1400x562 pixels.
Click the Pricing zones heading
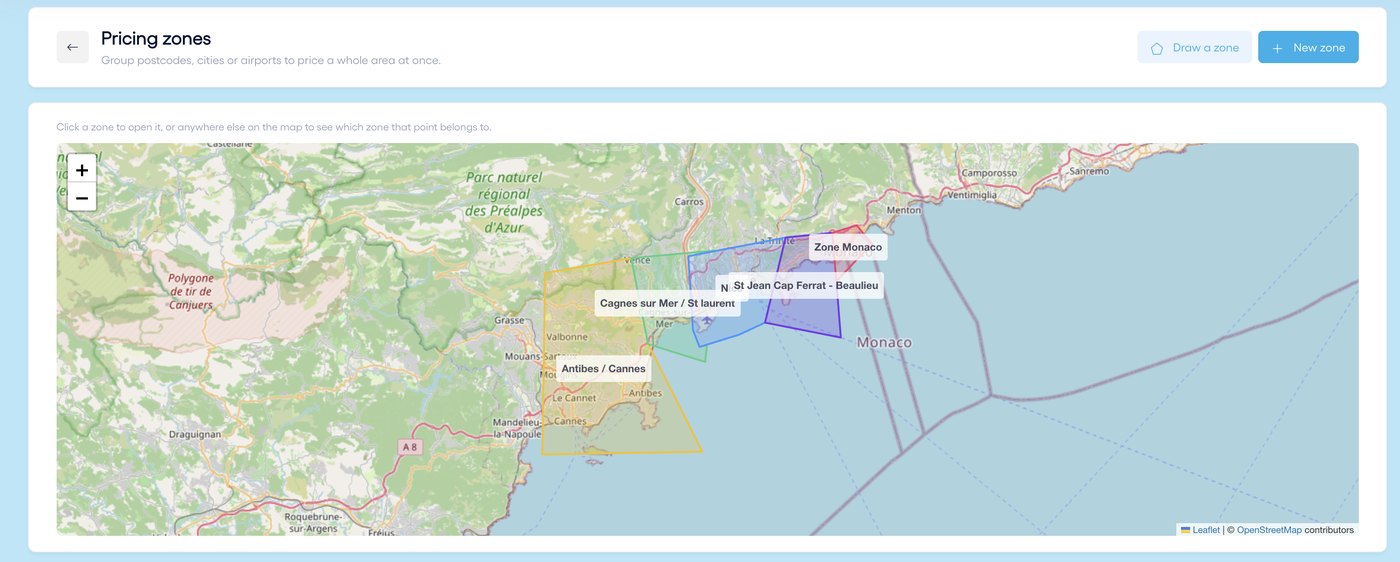[156, 38]
